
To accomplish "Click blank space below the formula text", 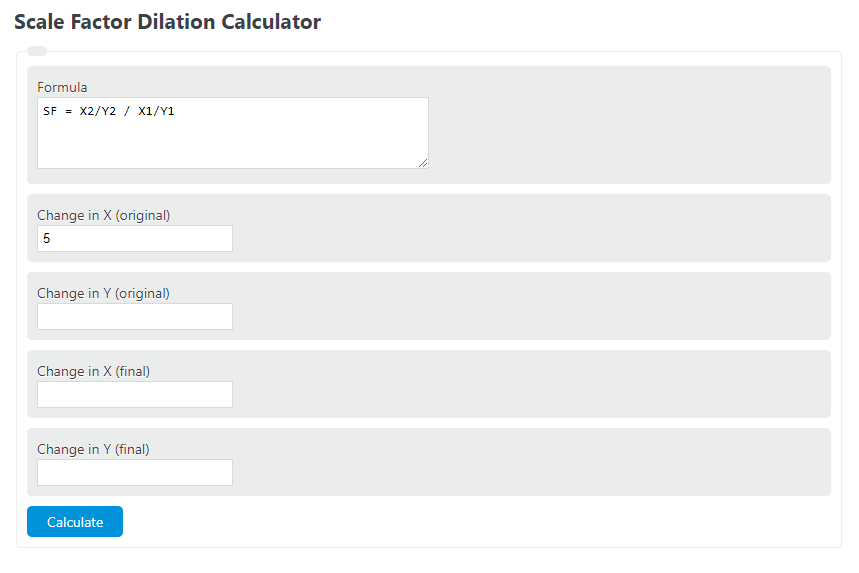I will (232, 145).
